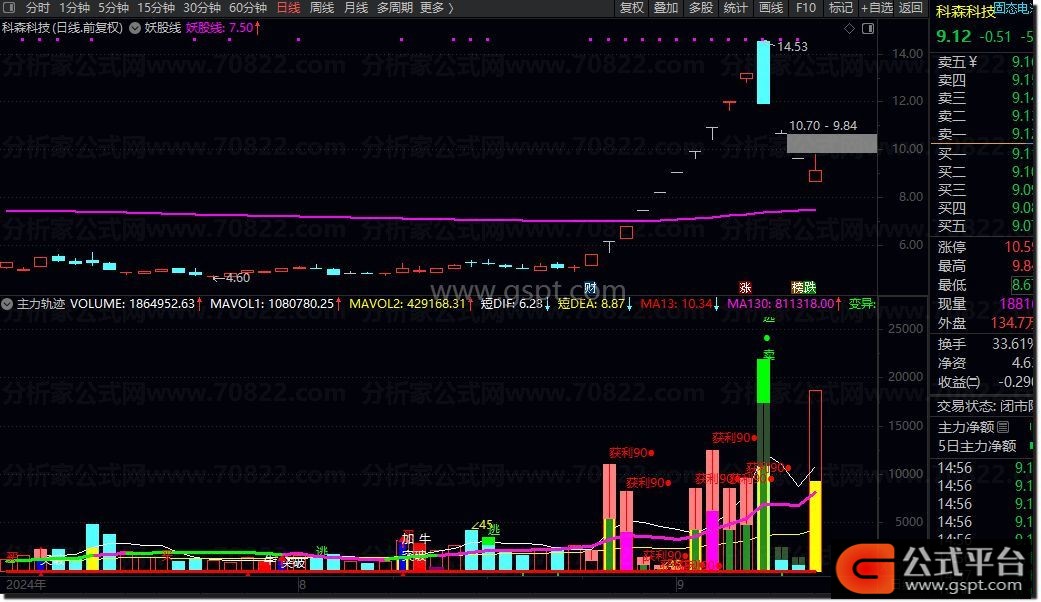Click the 涨 marker badge on chart
1041x602 pixels.
746,287
